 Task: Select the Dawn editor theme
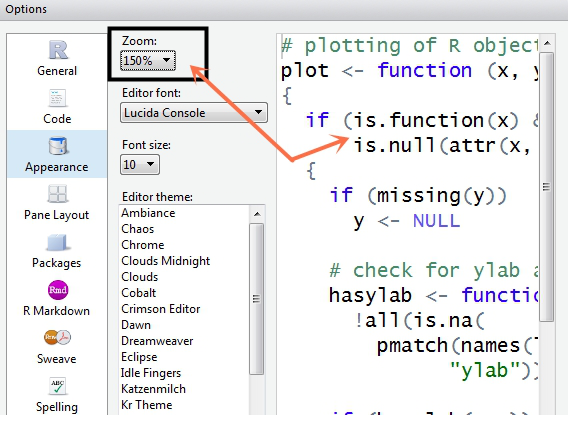[x=136, y=325]
